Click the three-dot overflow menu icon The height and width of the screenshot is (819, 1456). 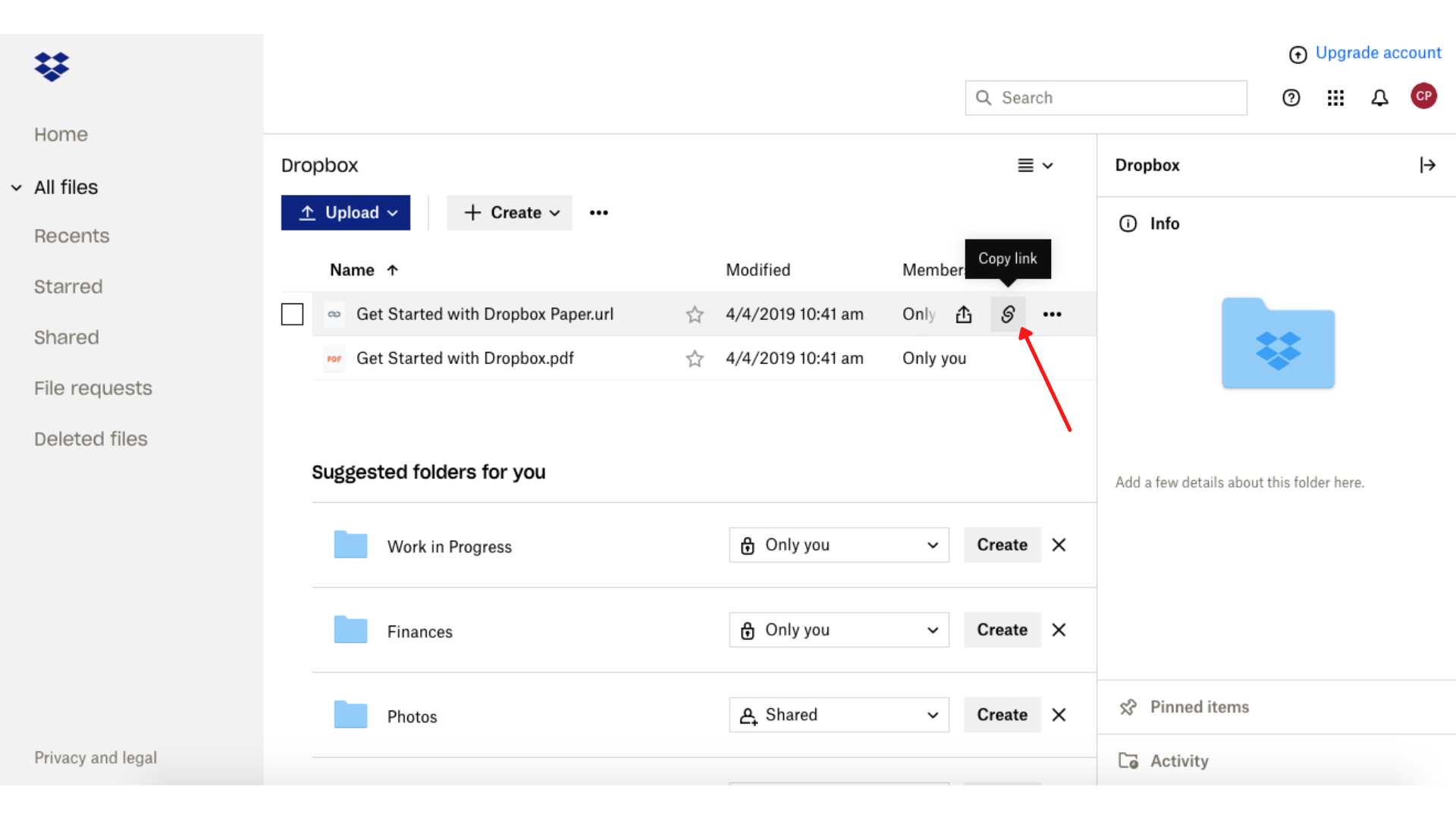click(1052, 314)
